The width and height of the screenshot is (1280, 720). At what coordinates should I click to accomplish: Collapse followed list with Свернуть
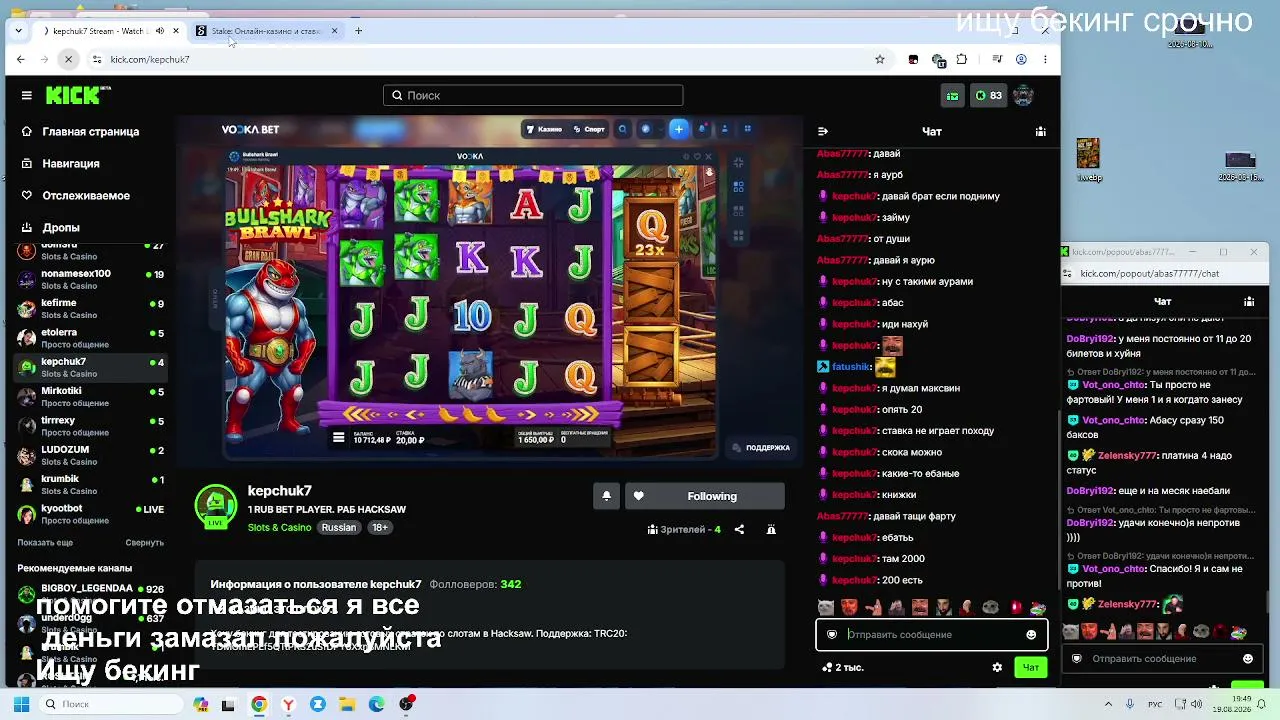(x=144, y=543)
